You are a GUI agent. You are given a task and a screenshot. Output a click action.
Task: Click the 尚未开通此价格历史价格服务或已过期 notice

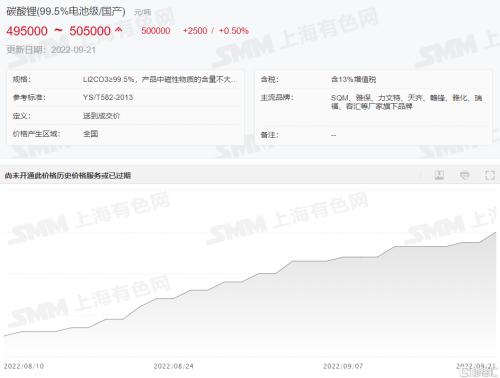[x=68, y=175]
